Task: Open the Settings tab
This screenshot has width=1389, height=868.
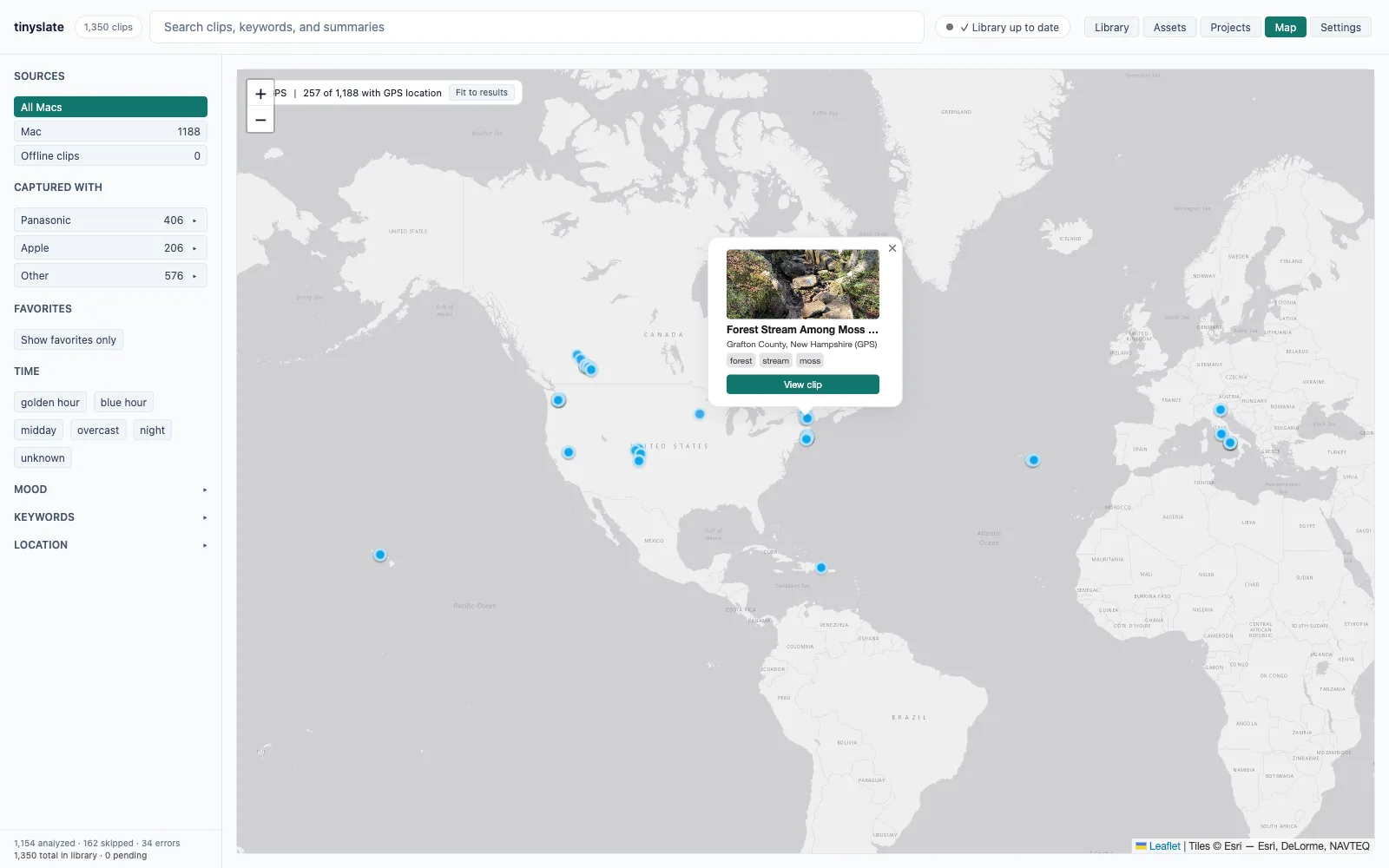Action: (1340, 27)
